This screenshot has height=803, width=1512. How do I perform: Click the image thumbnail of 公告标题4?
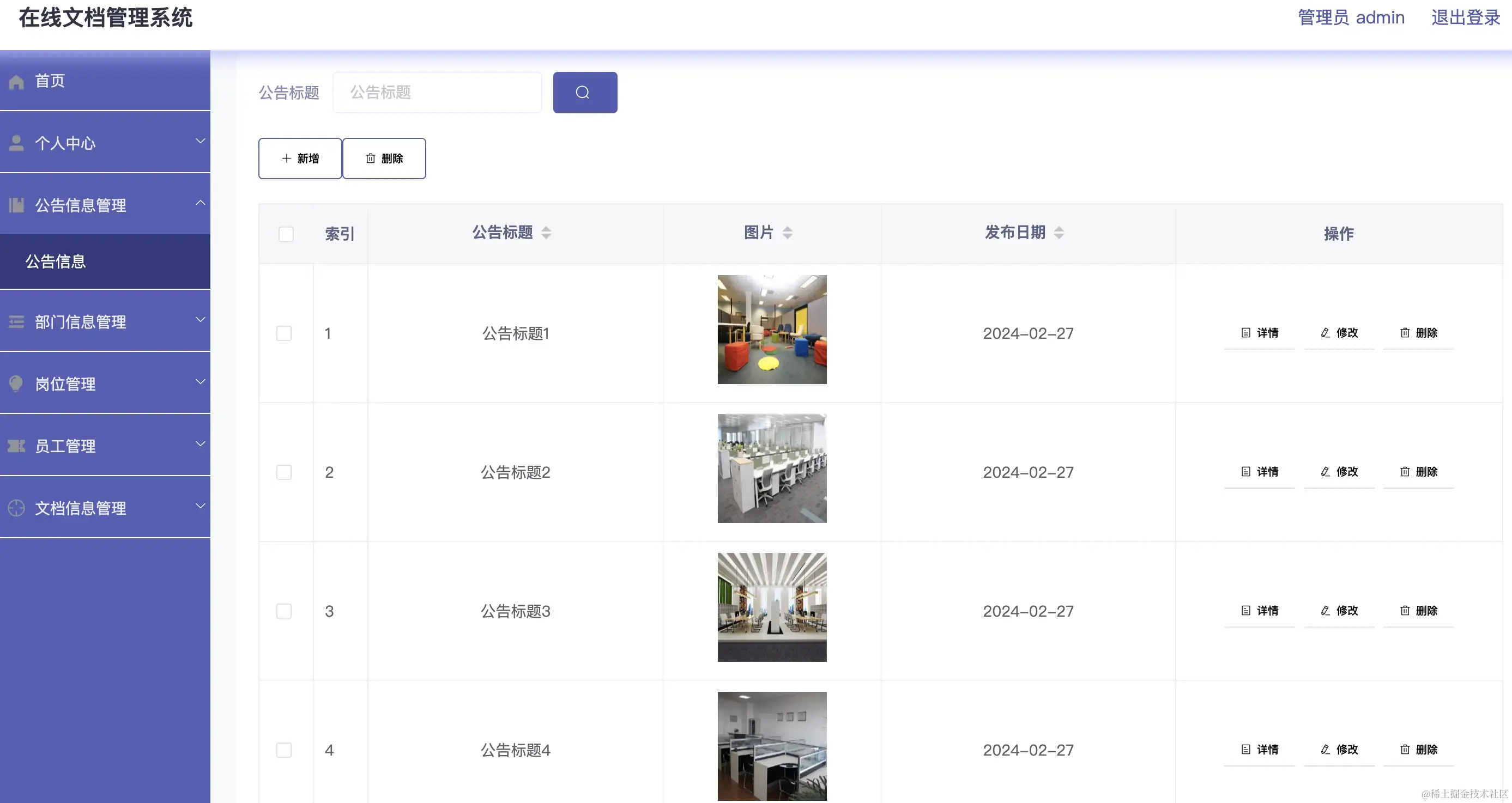point(772,745)
